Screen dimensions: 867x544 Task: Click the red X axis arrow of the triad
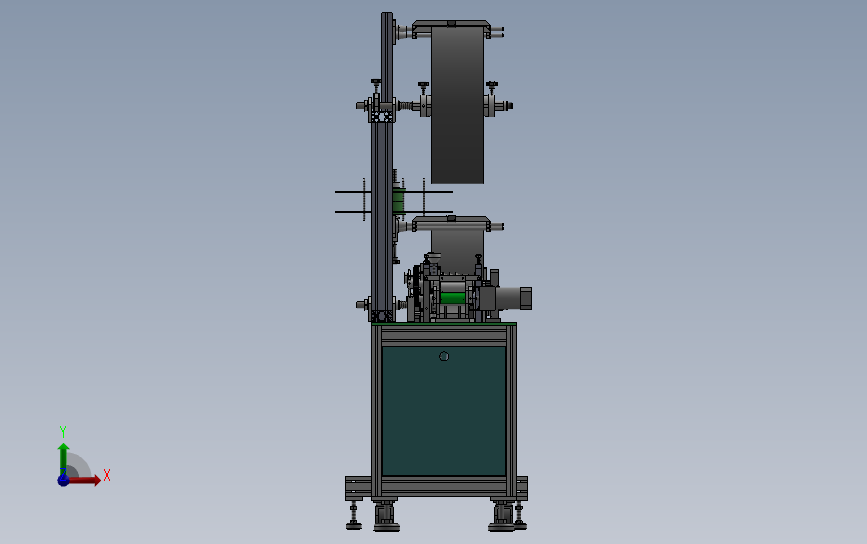pos(86,480)
